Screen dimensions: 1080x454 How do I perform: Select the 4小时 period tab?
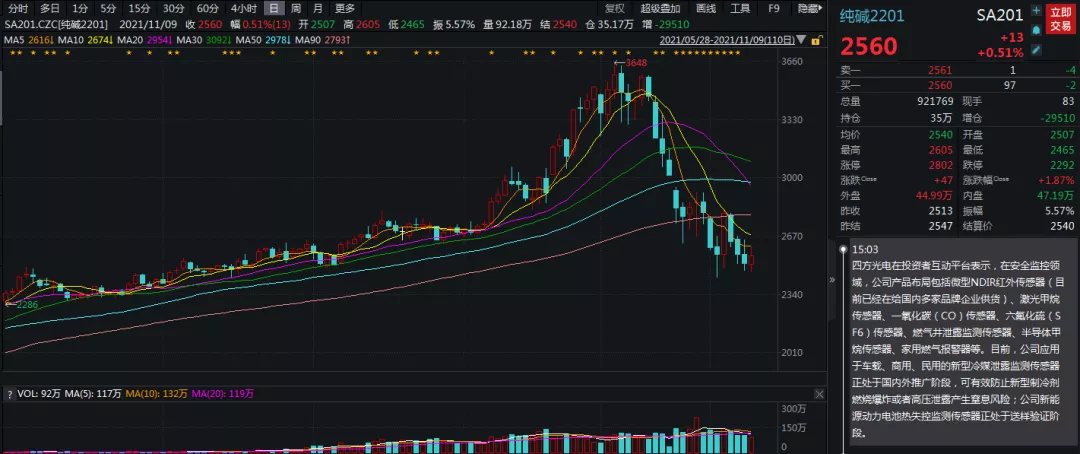[x=244, y=9]
